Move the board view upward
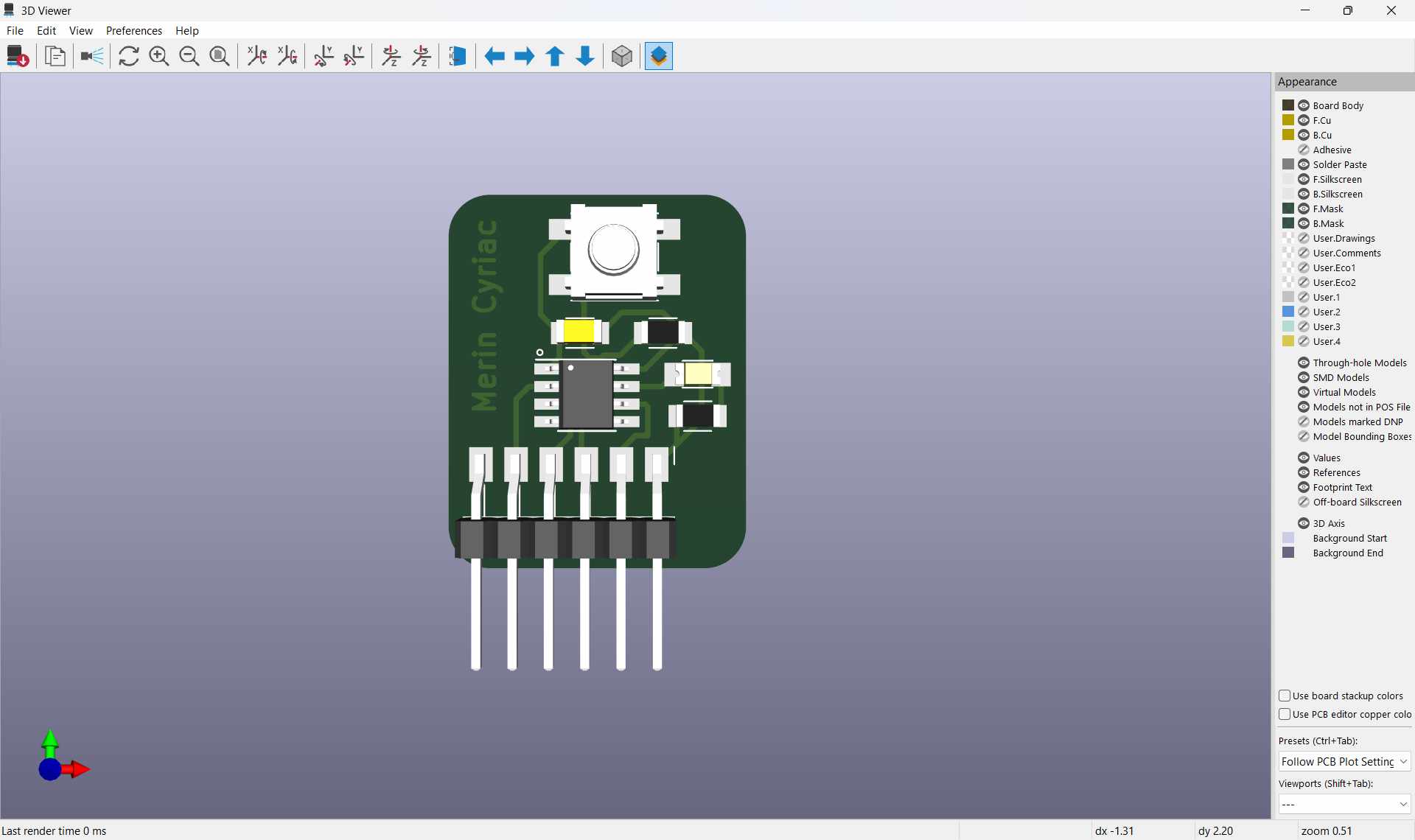Viewport: 1415px width, 840px height. pos(555,56)
